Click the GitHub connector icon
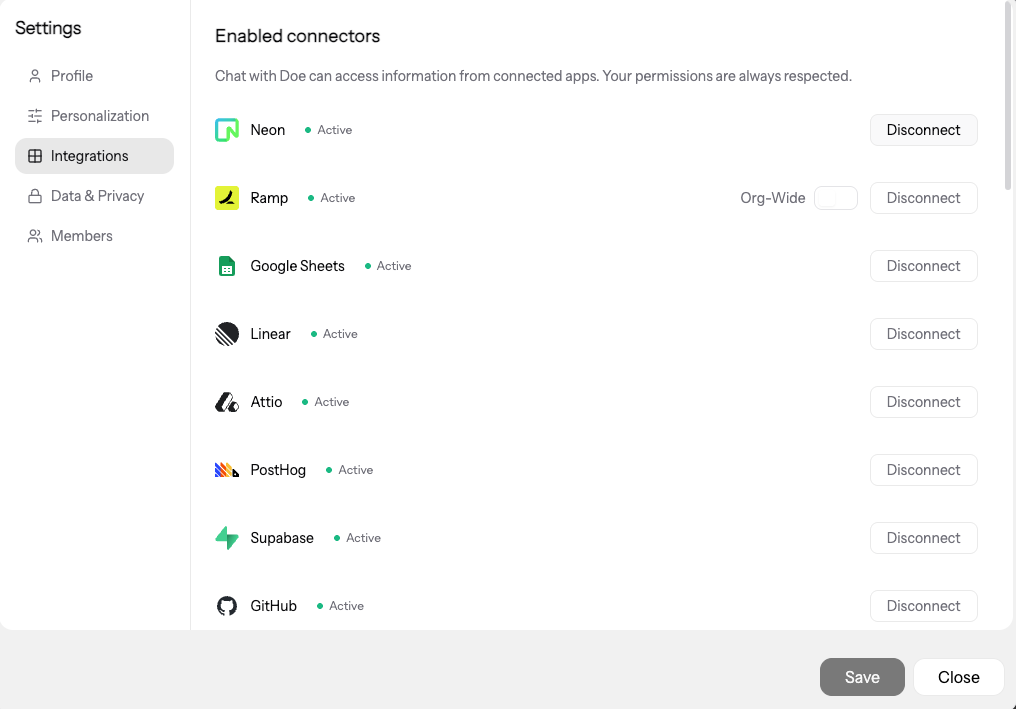This screenshot has width=1016, height=709. tap(226, 605)
